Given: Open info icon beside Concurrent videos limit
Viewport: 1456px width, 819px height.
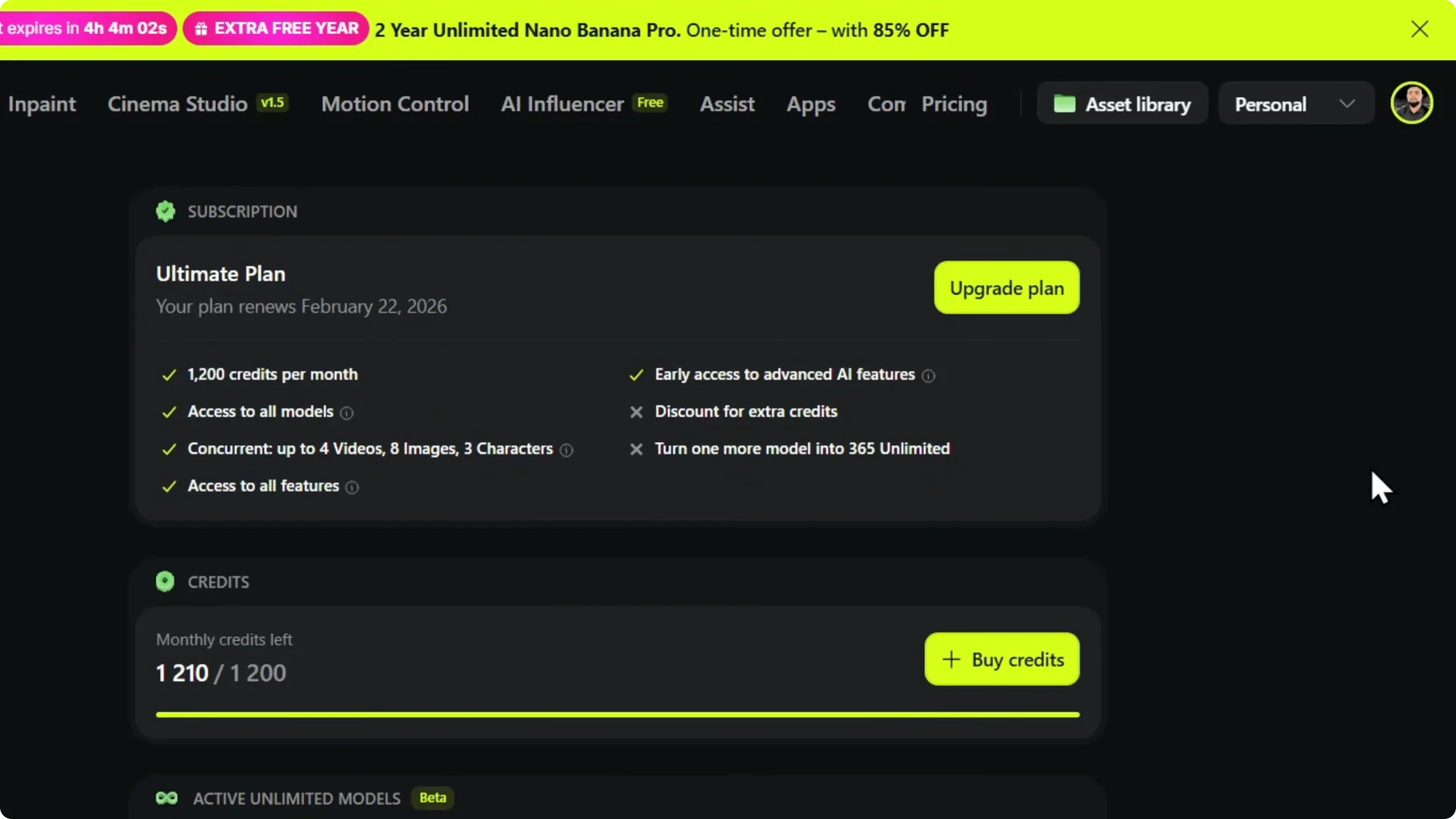Looking at the screenshot, I should [x=566, y=450].
